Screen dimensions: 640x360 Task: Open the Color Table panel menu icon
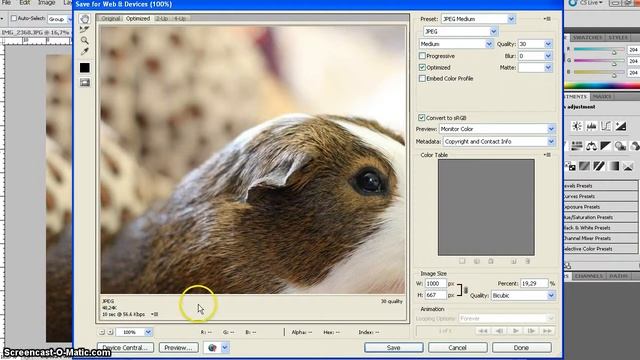[x=547, y=155]
